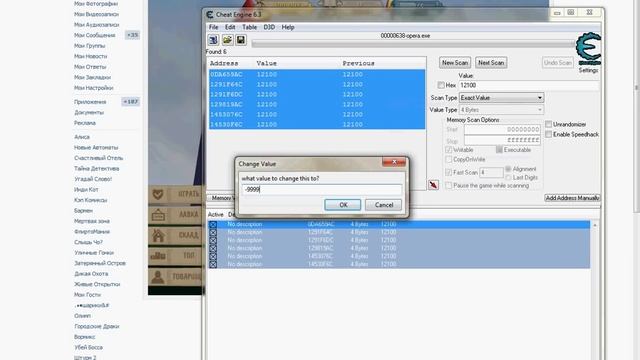The height and width of the screenshot is (360, 640).
Task: Open the Scan Type dropdown
Action: [501, 98]
